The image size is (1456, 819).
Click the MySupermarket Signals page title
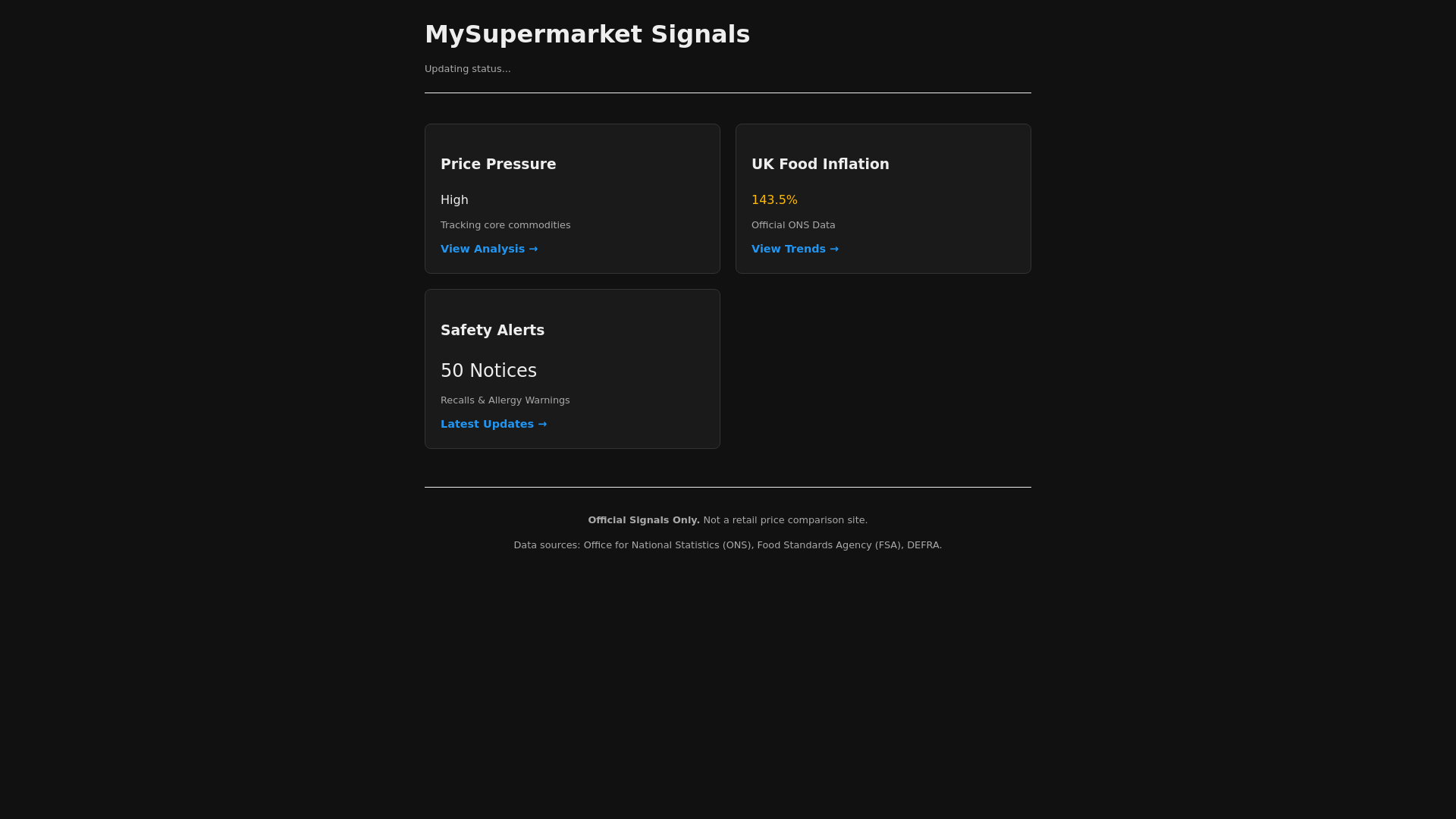[587, 34]
